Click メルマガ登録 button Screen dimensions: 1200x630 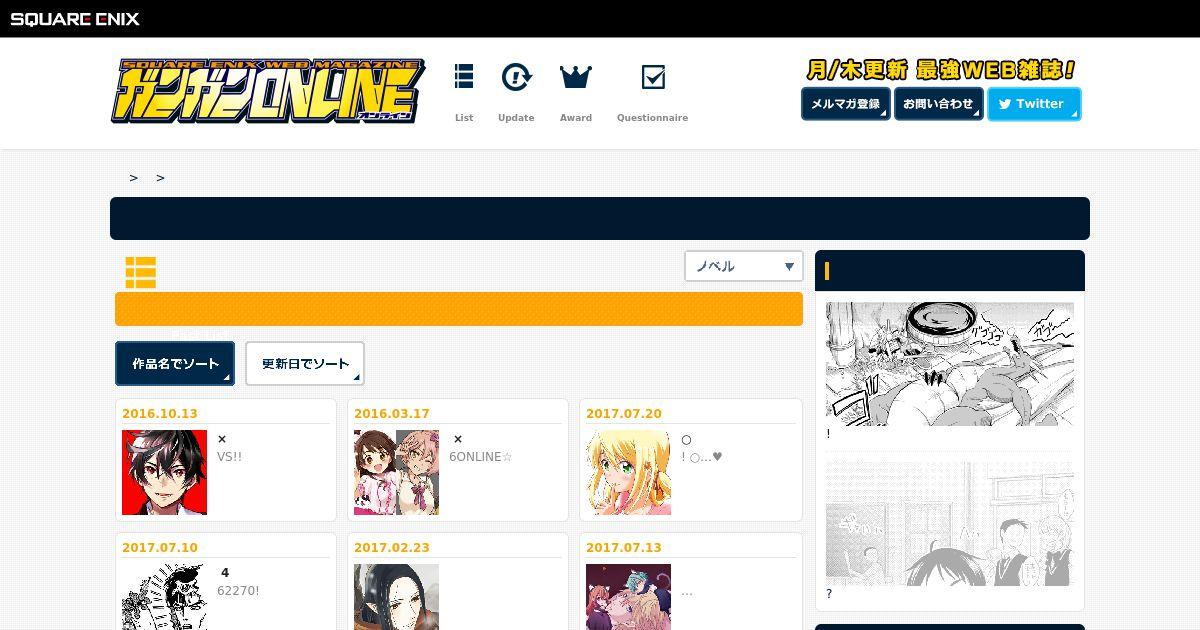coord(845,104)
